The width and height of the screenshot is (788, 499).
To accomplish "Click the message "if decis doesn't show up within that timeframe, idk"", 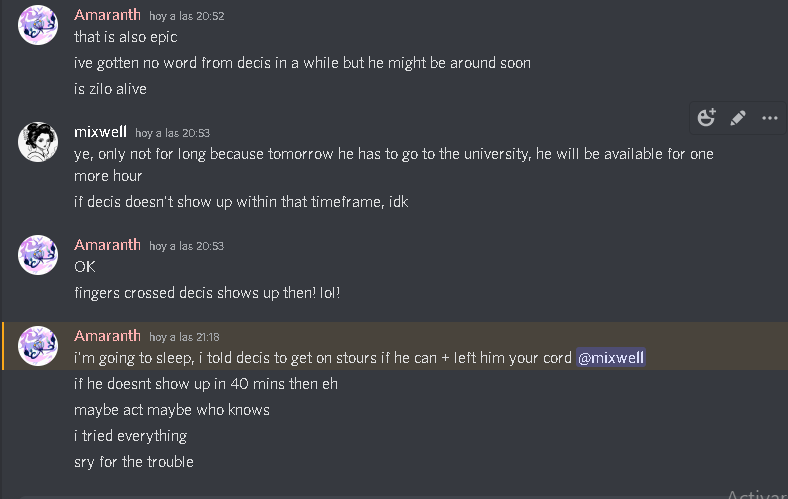I will click(x=241, y=201).
